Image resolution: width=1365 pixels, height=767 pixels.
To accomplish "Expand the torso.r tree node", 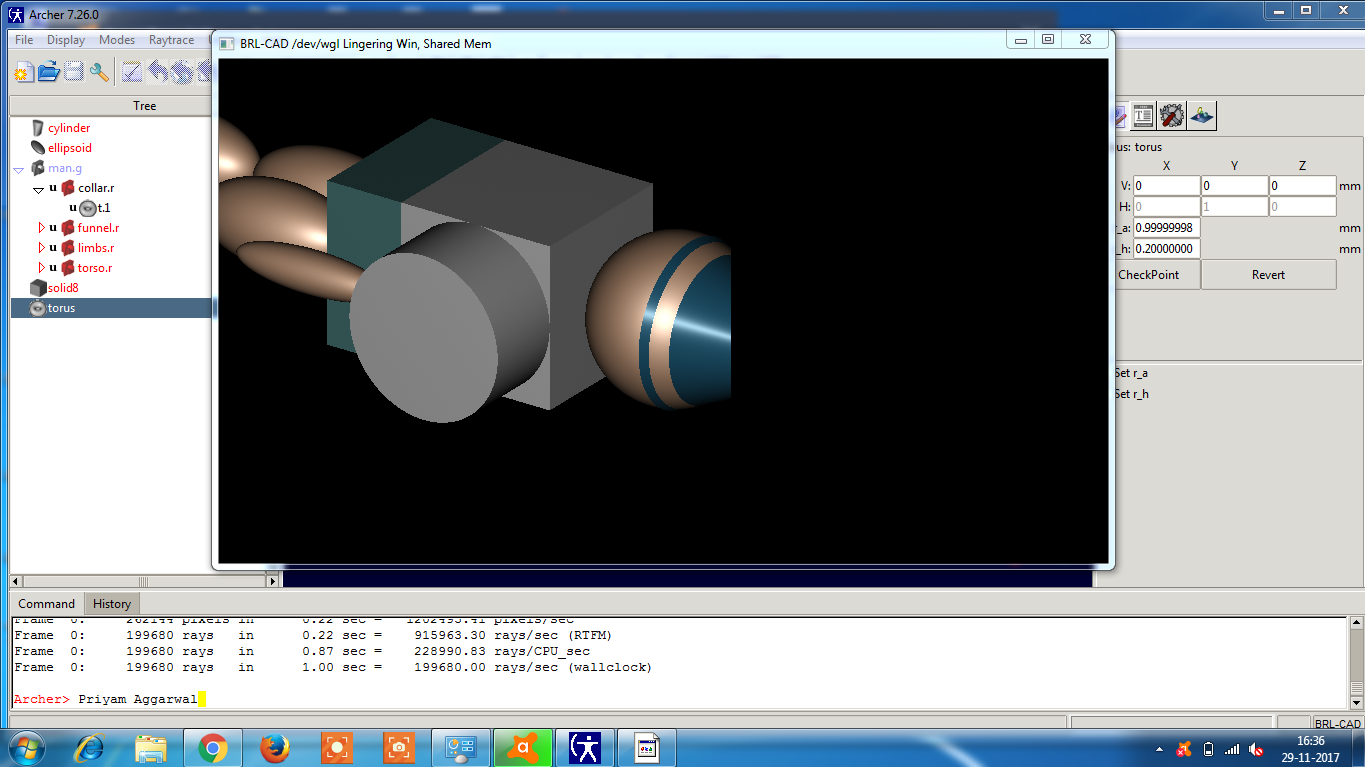I will point(41,268).
